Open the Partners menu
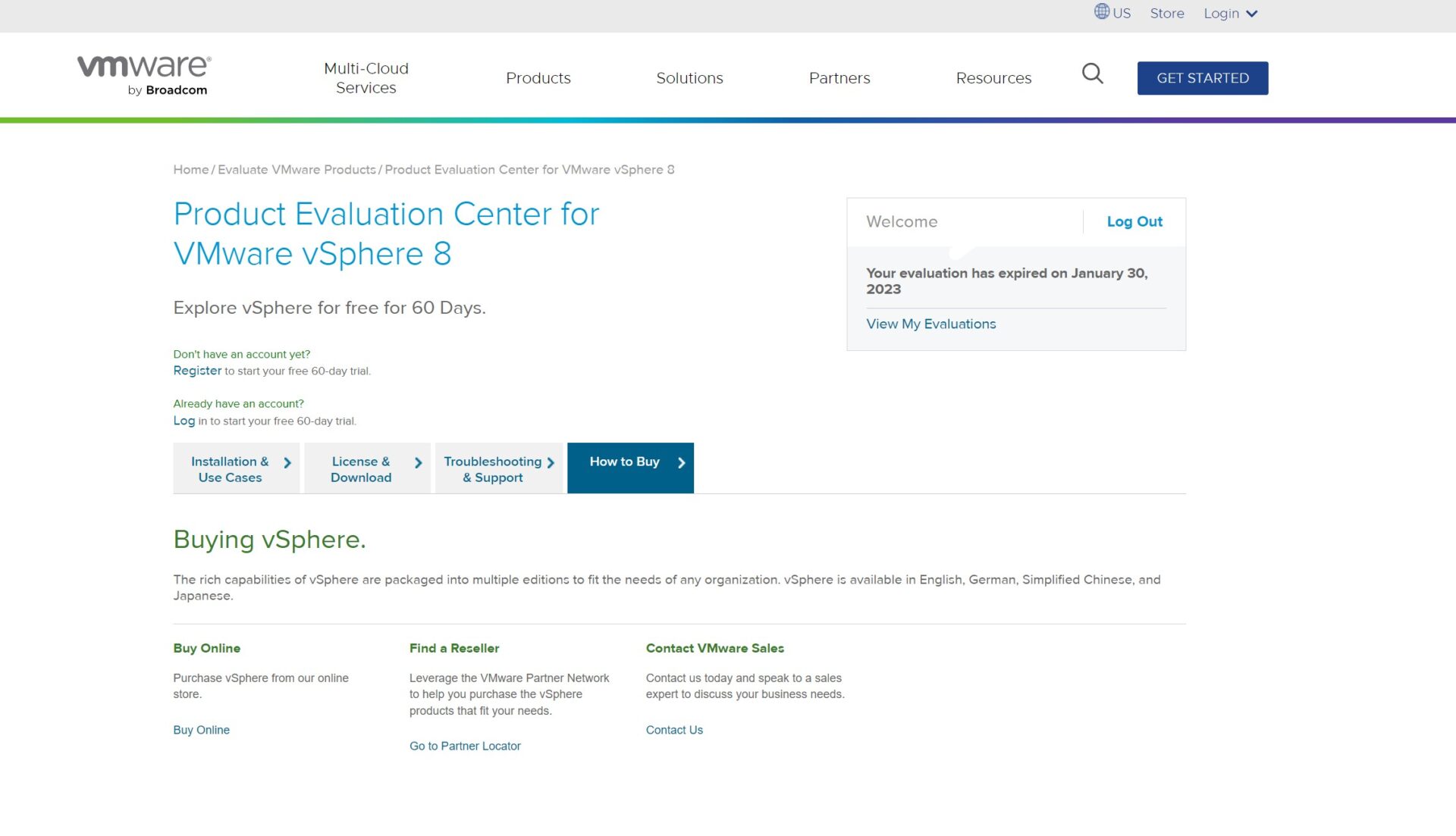The image size is (1456, 836). (839, 77)
